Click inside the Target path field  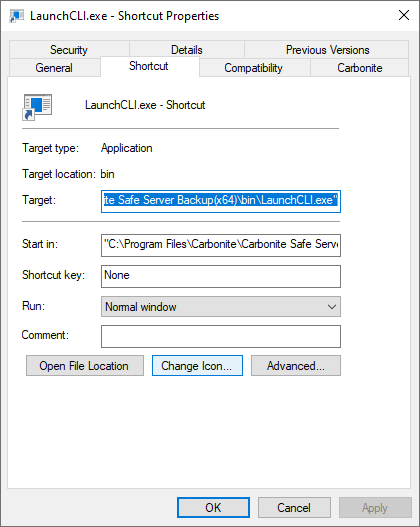[221, 201]
